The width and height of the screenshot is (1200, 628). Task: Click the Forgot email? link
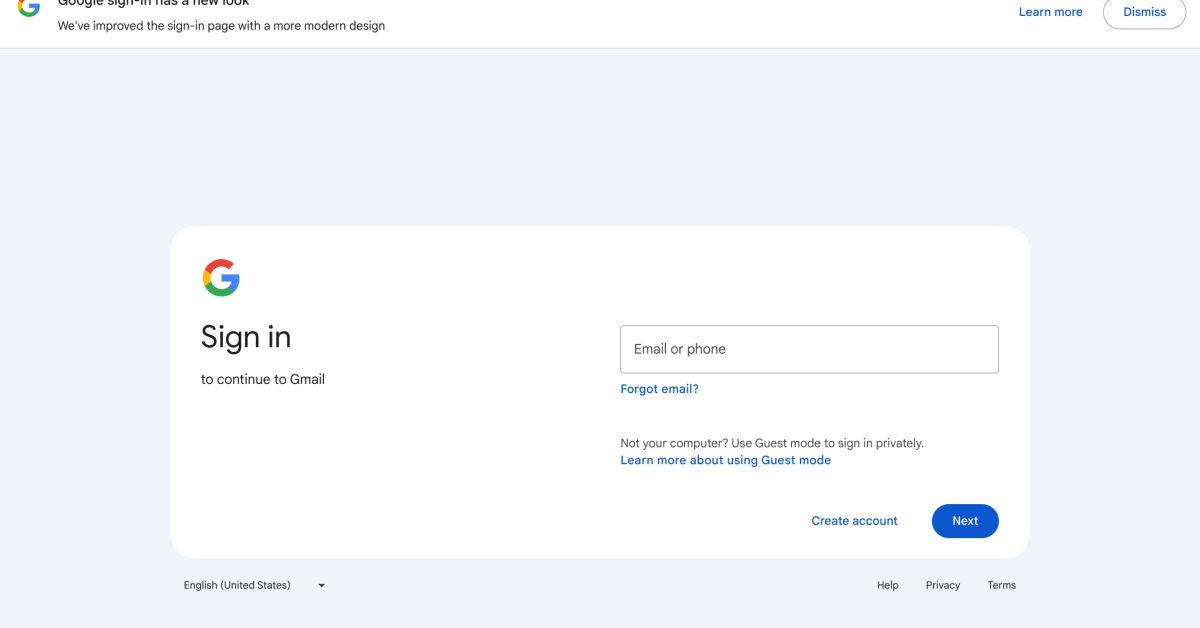click(x=659, y=389)
